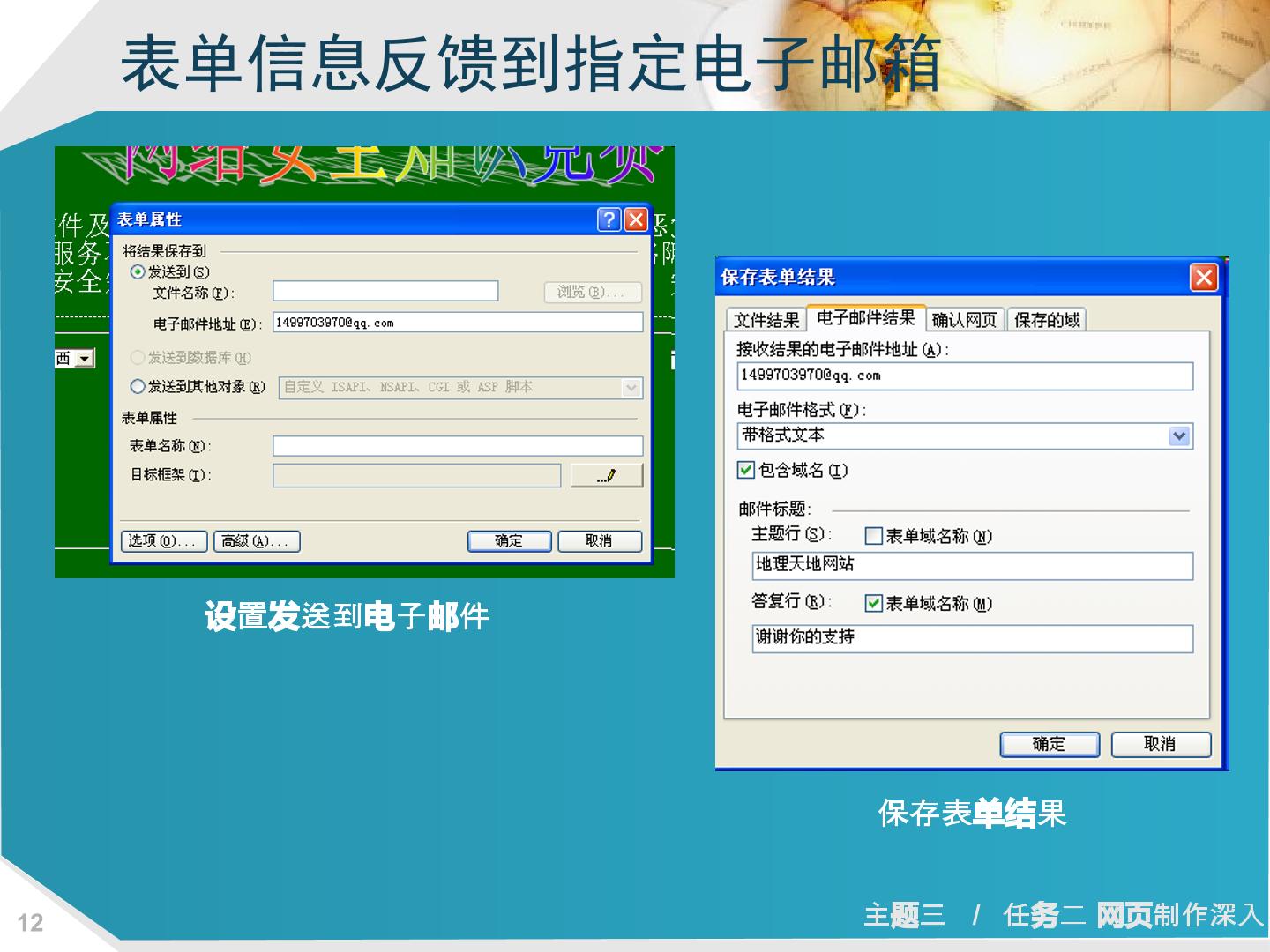The height and width of the screenshot is (952, 1270).
Task: Uncheck 表单域名称 checkbox beside 答复行
Action: click(x=874, y=603)
